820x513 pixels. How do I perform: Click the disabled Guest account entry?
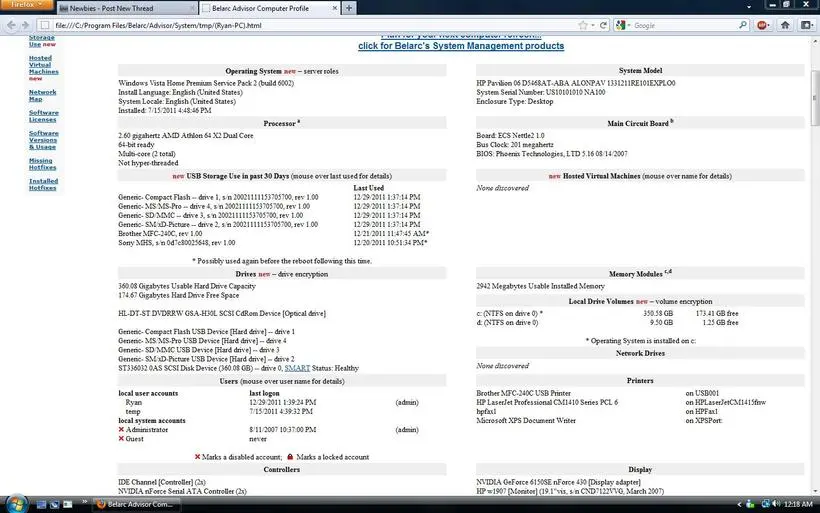click(x=134, y=439)
